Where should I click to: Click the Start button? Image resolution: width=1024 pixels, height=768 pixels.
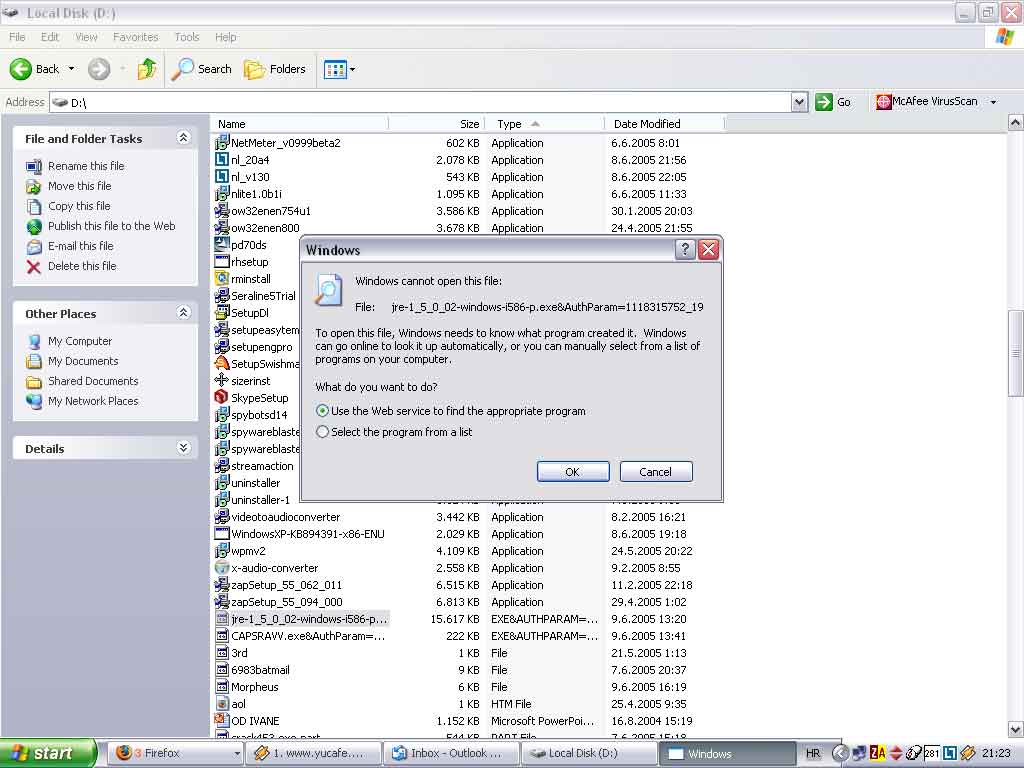click(48, 753)
